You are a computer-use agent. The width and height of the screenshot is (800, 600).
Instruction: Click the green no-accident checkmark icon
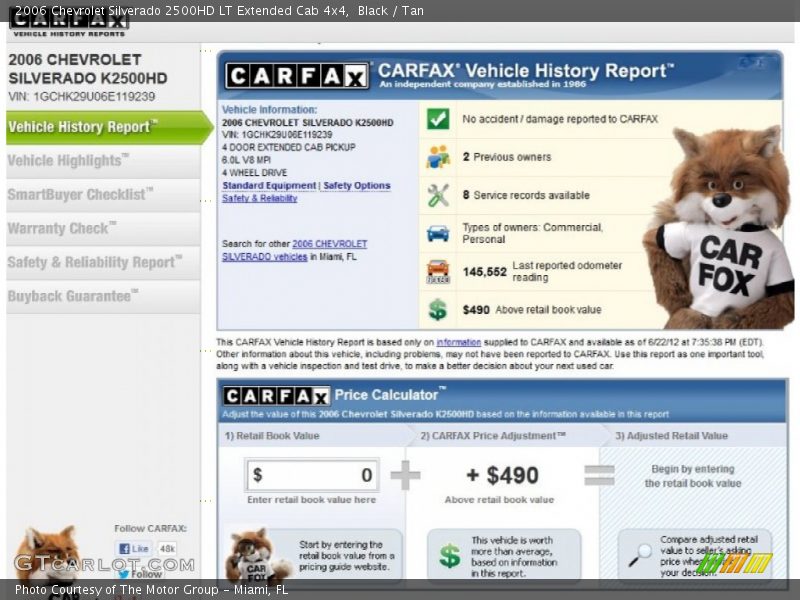[x=438, y=119]
